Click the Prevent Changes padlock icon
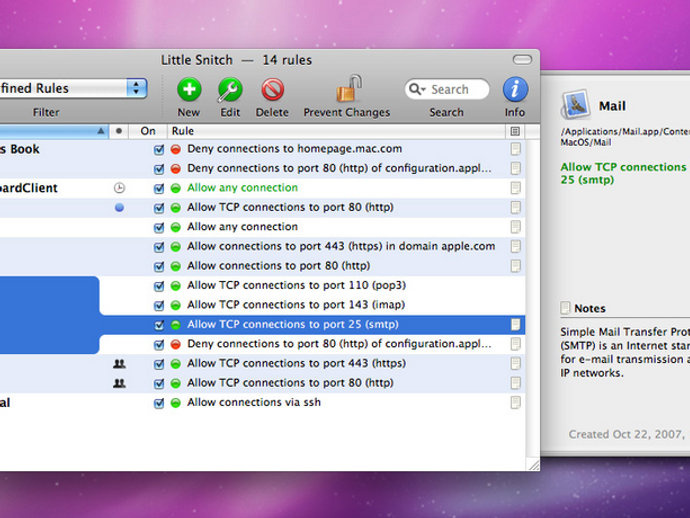 click(349, 88)
